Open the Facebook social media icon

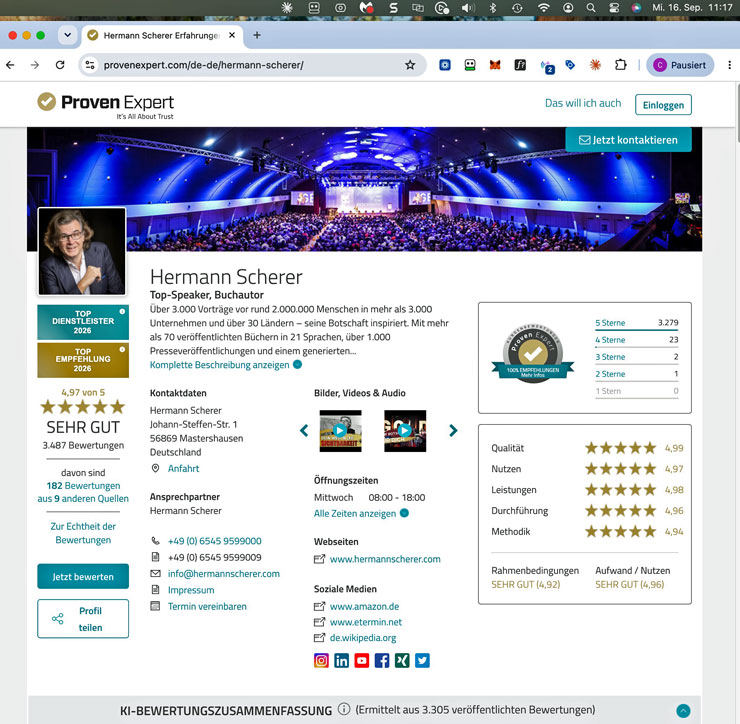tap(382, 660)
